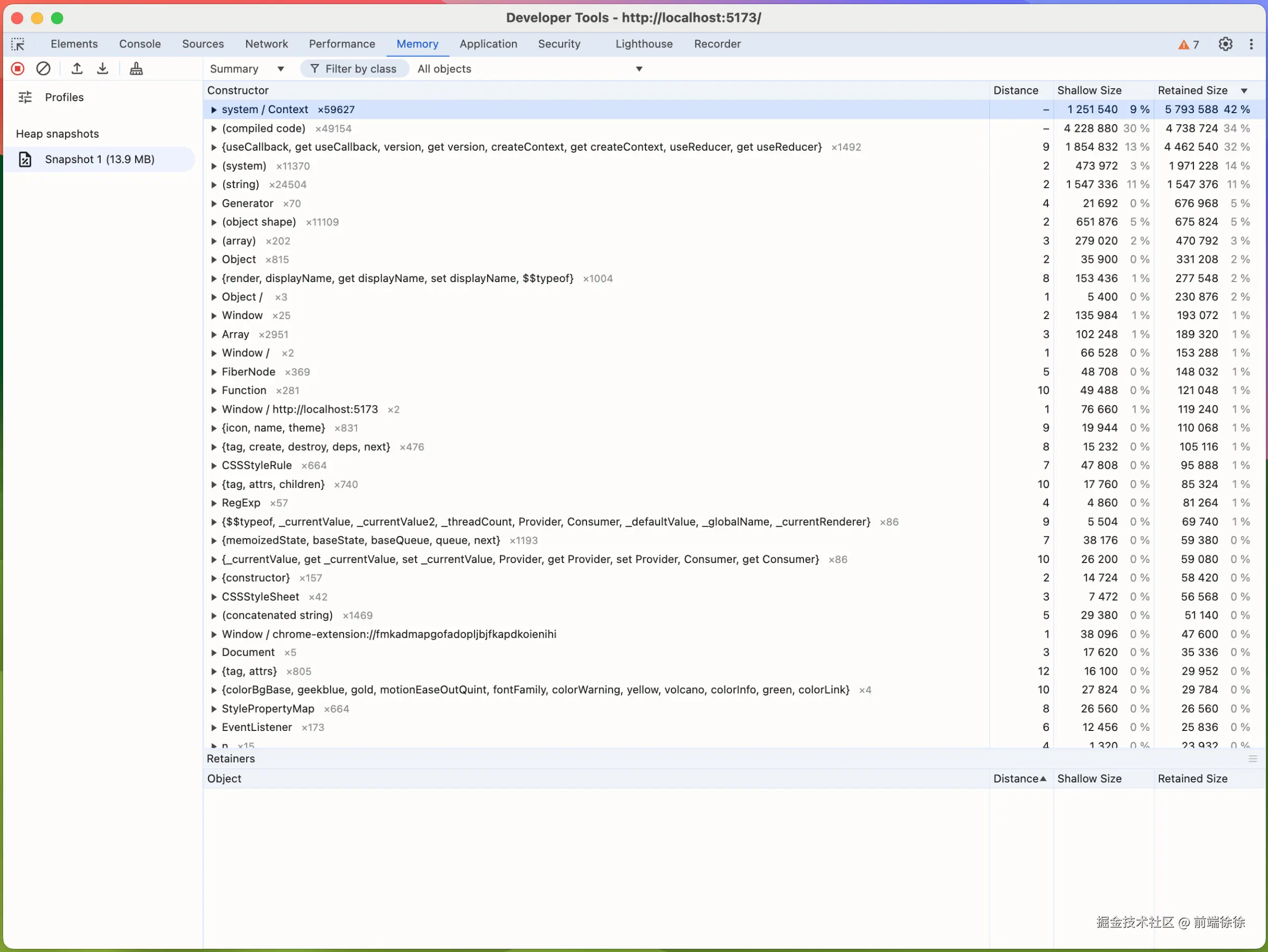The width and height of the screenshot is (1268, 952).
Task: Switch to the Network tab
Action: coord(266,44)
